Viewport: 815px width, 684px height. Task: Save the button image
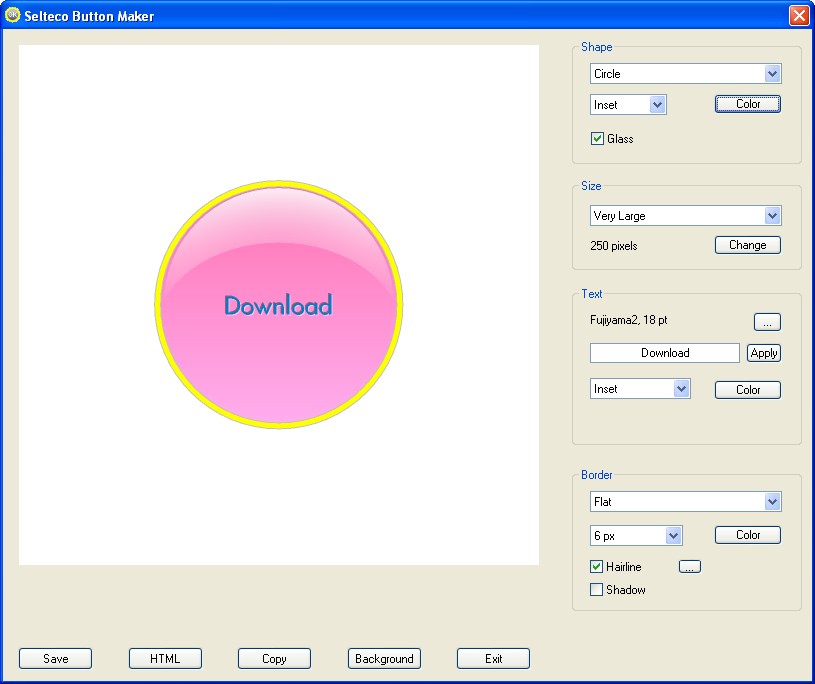pos(56,659)
